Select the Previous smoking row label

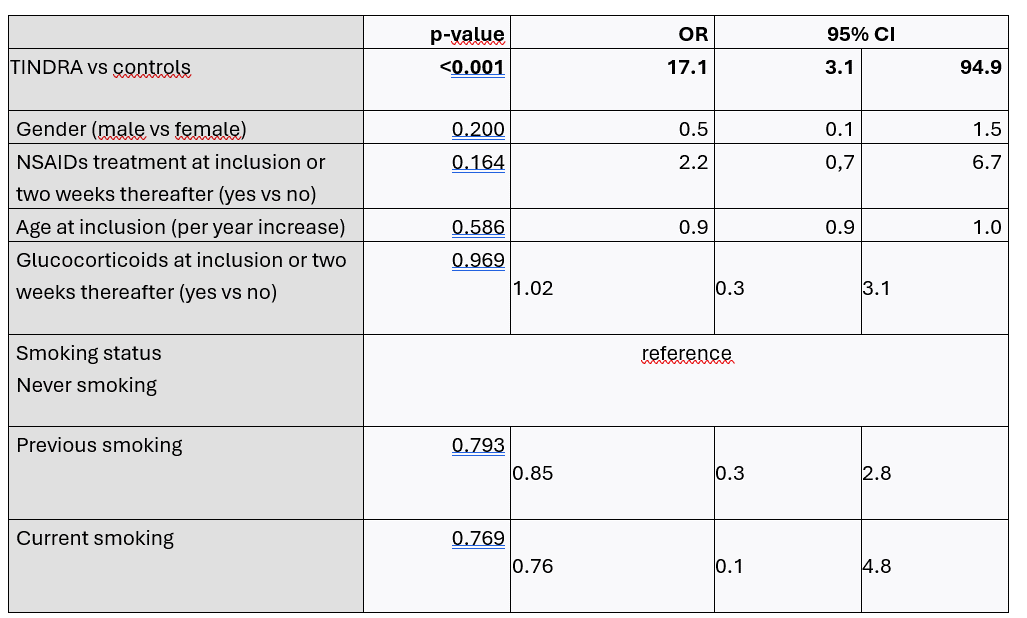(x=99, y=445)
